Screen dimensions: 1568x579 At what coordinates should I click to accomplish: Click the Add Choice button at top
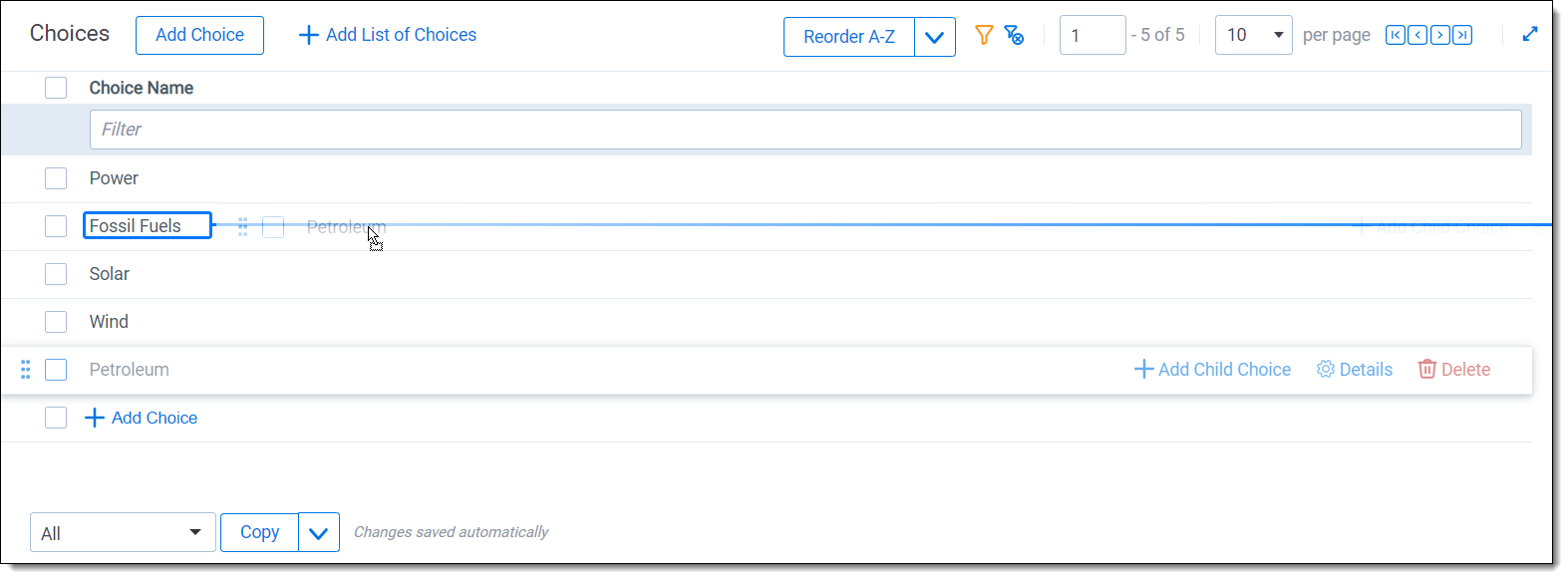point(199,35)
